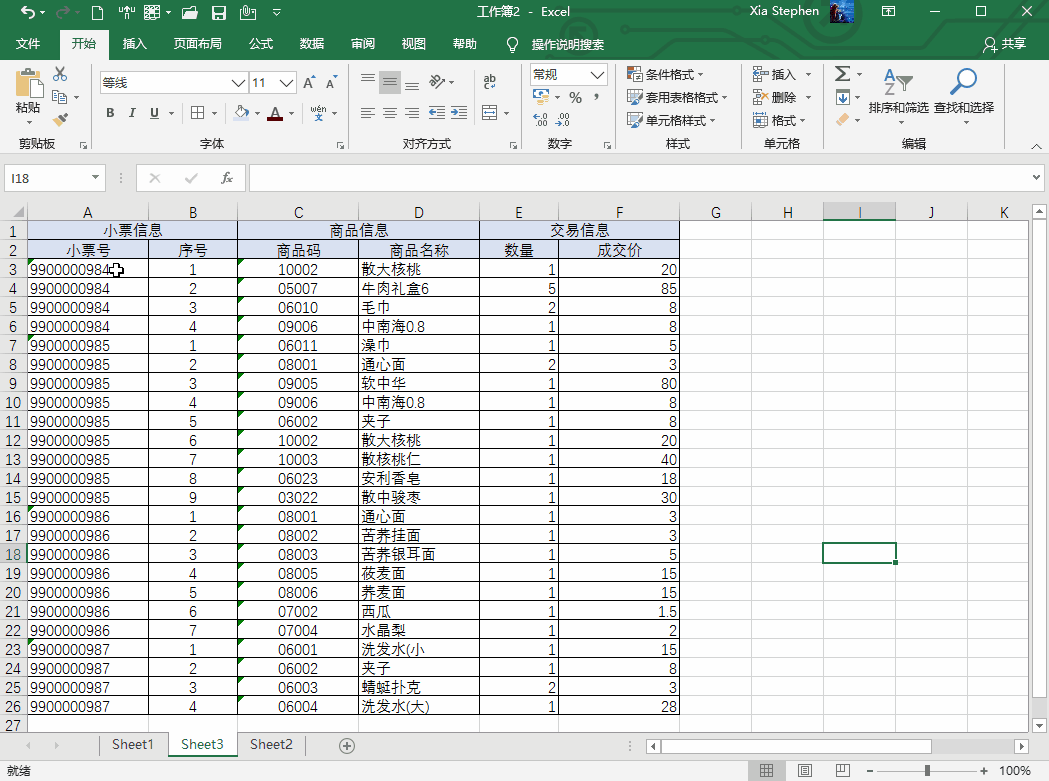
Task: Click the Fill Color paint bucket
Action: pos(242,113)
